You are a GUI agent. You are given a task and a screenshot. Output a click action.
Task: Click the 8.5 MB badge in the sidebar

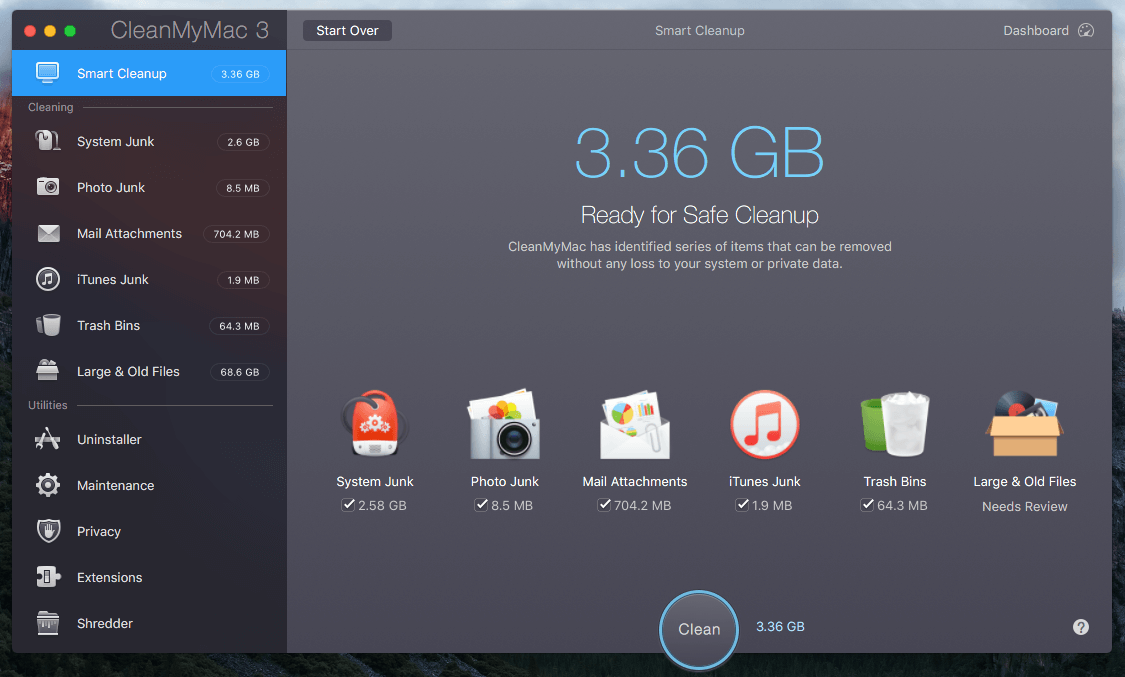243,188
